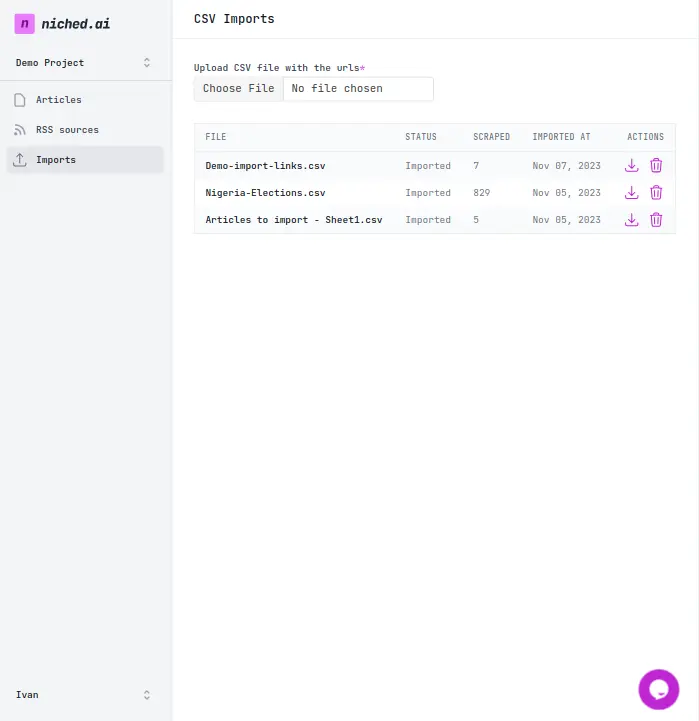Viewport: 699px width, 721px height.
Task: Click the Demo Project chevron arrows
Action: (147, 63)
